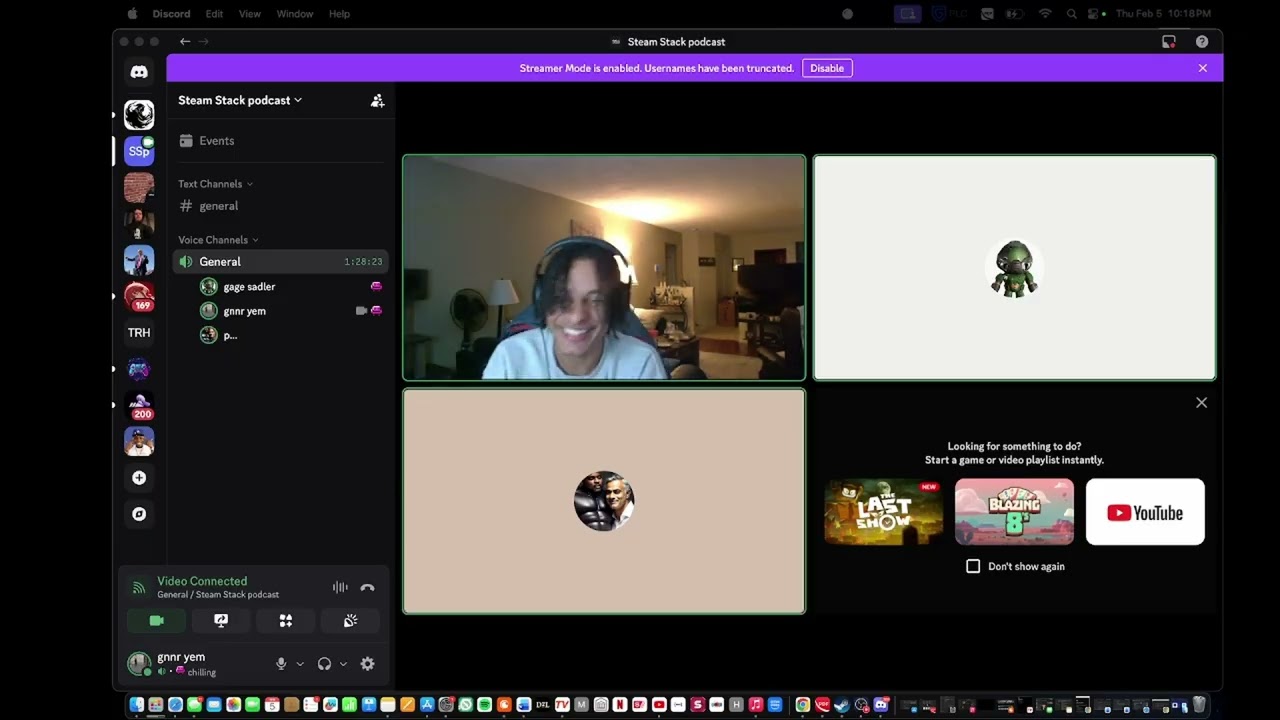Select the General voice channel
Viewport: 1280px width, 720px height.
pyautogui.click(x=280, y=262)
